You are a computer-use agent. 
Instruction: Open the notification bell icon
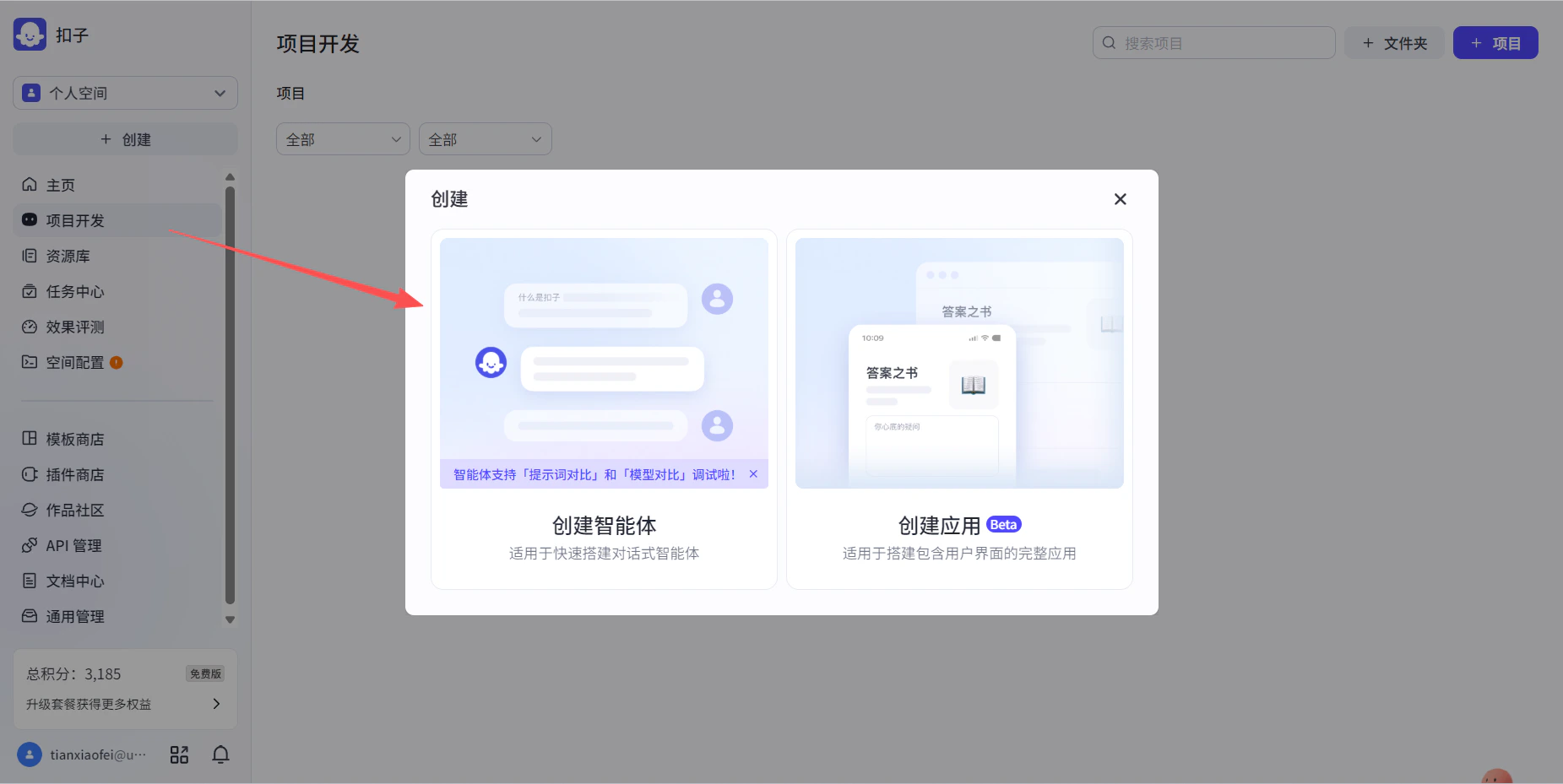(x=220, y=754)
